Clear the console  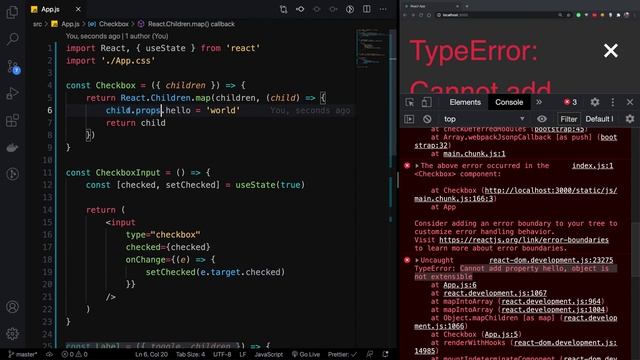click(427, 119)
